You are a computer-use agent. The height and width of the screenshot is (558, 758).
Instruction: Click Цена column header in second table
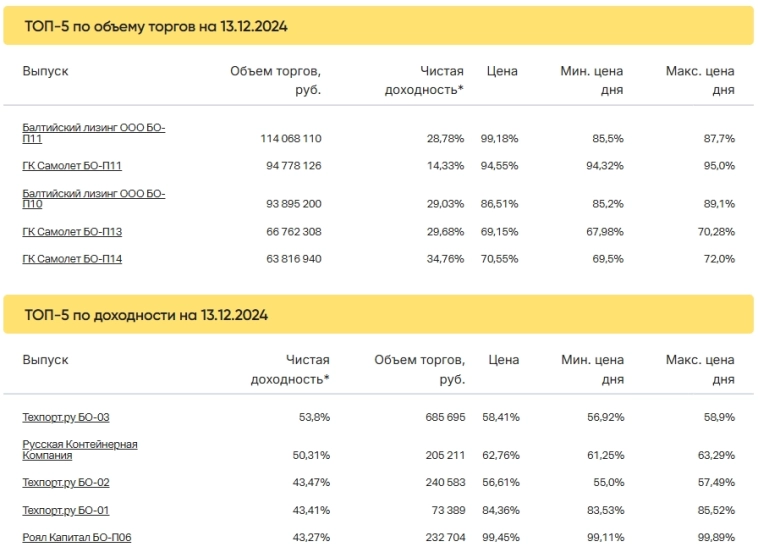point(502,360)
